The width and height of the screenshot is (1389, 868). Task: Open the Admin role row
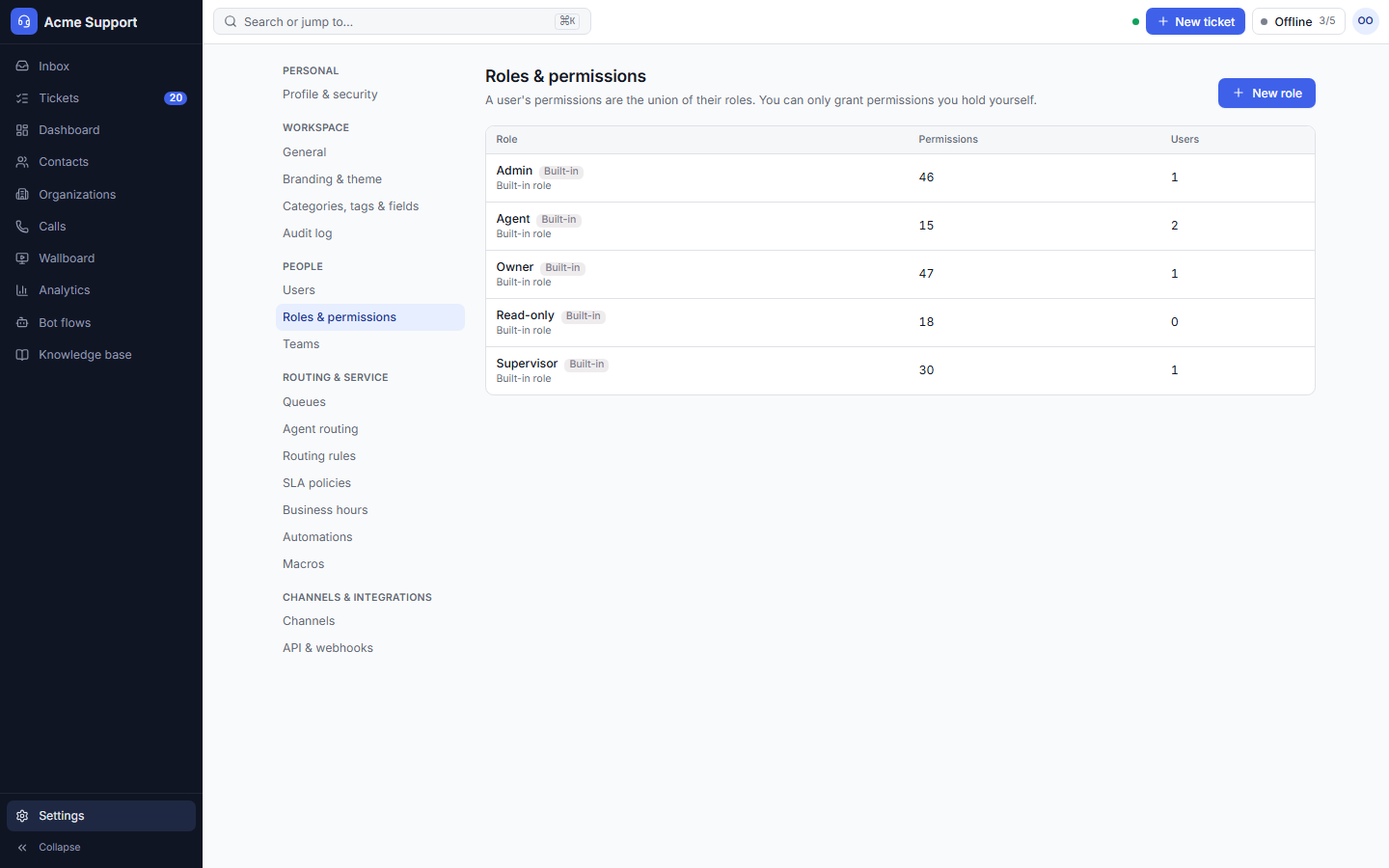pos(900,177)
